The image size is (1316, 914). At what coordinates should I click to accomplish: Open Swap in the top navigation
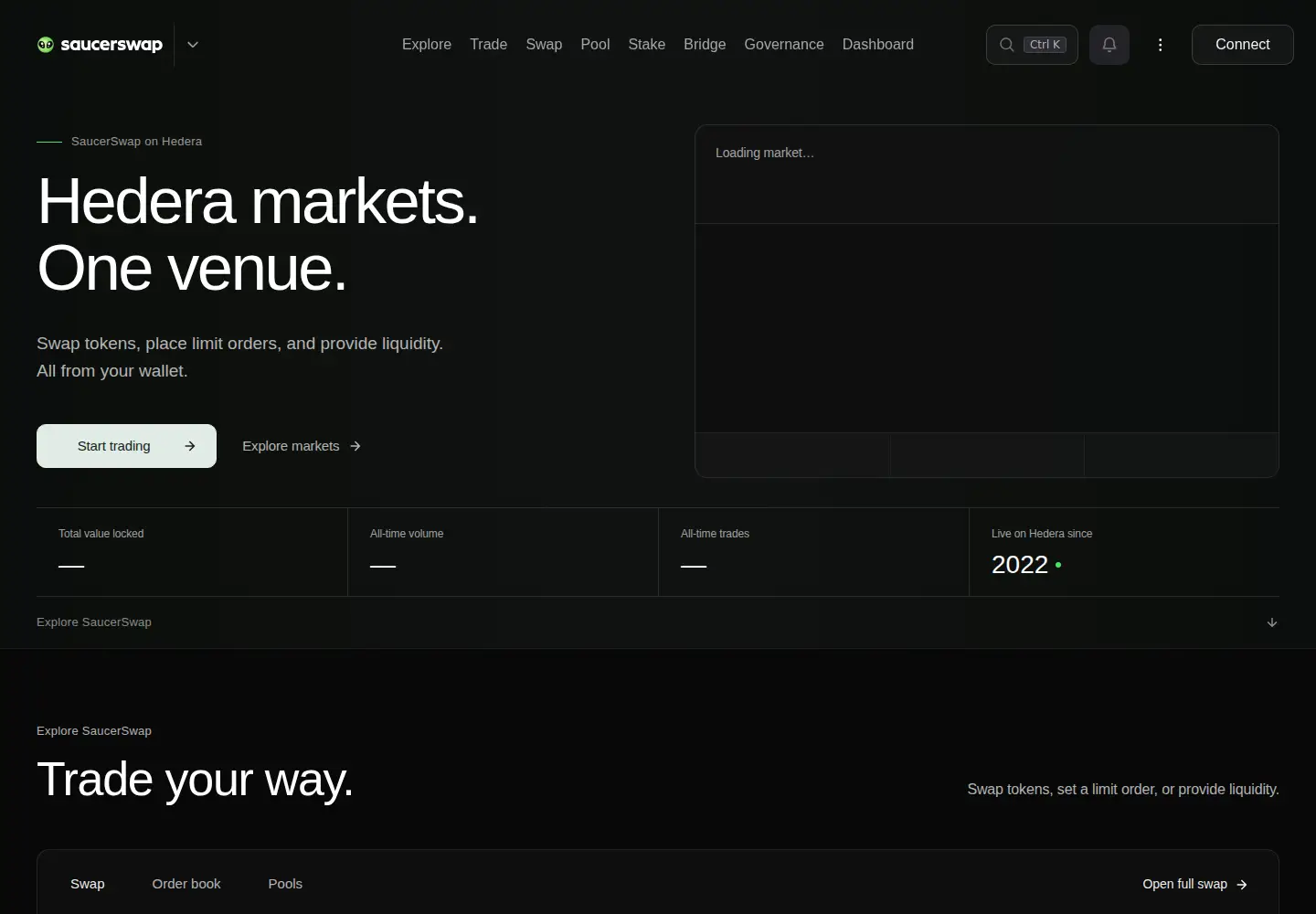544,45
